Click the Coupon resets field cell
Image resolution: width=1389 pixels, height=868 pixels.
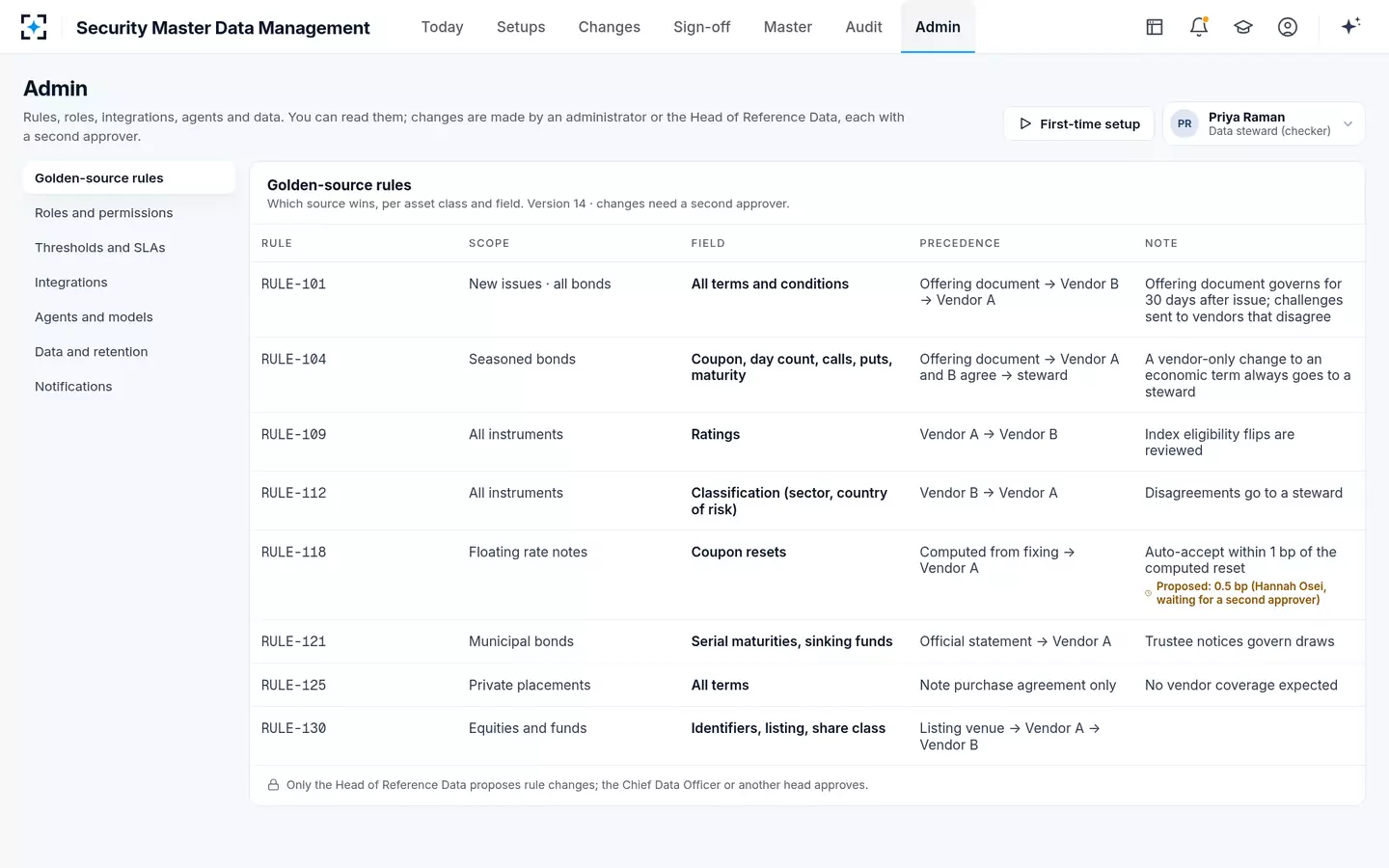739,553
